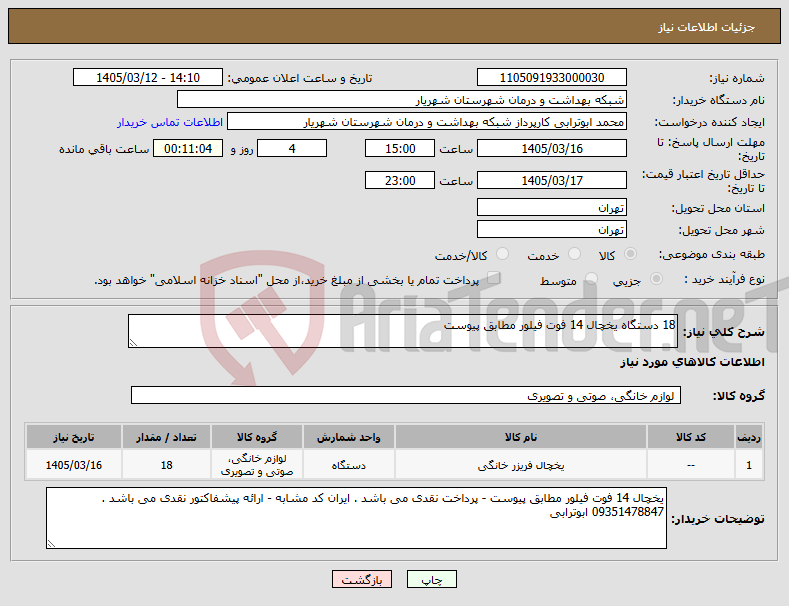The height and width of the screenshot is (606, 789).
Task: Click the need date cell 1405/03/16
Action: tap(73, 465)
